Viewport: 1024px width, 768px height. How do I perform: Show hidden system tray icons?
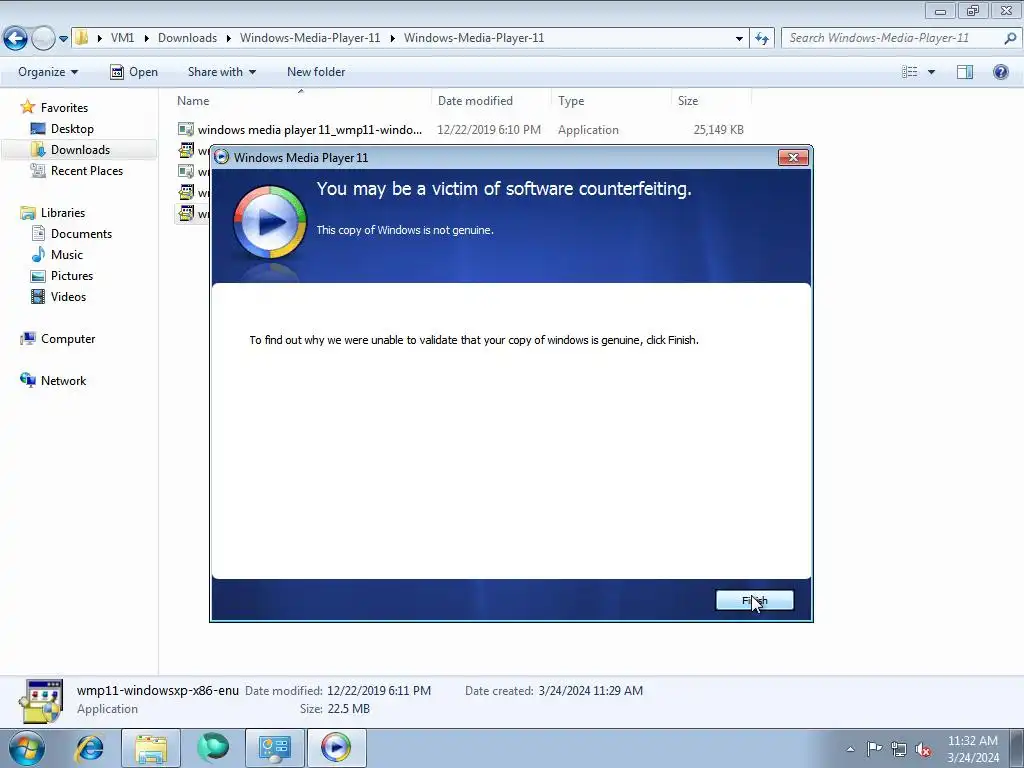click(850, 749)
